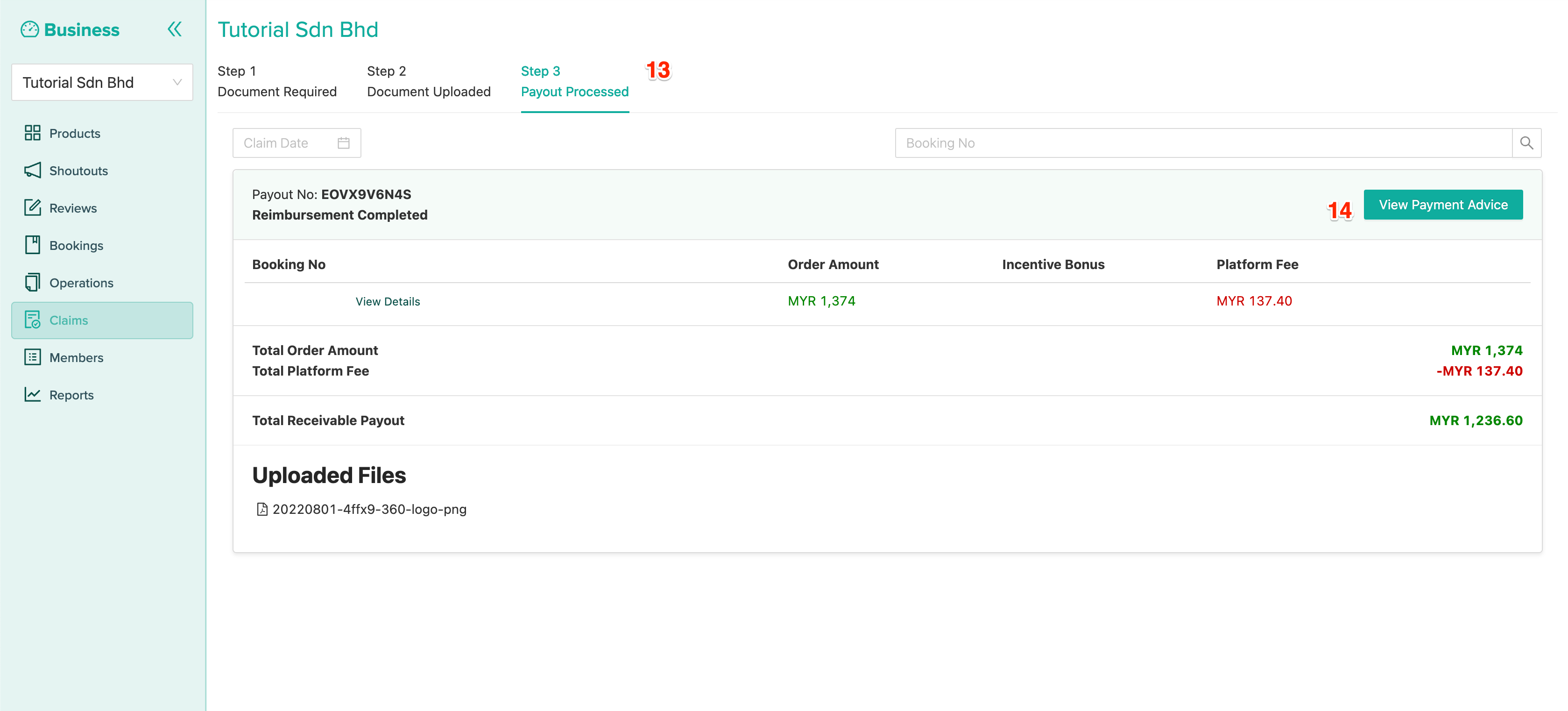Click the search magnifier icon

coord(1526,142)
